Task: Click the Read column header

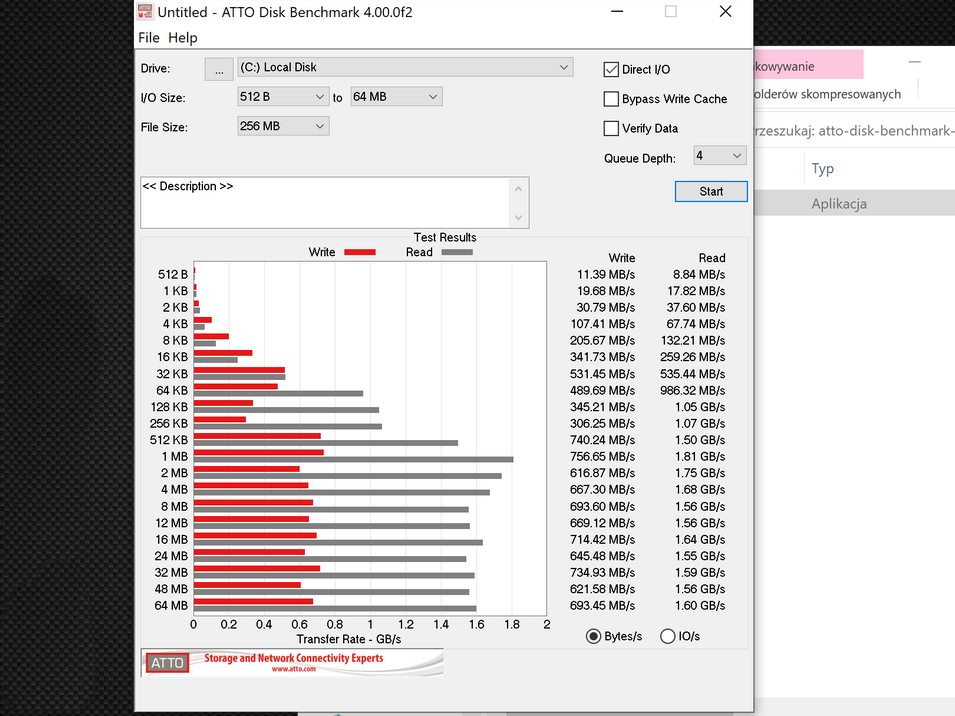Action: point(712,258)
